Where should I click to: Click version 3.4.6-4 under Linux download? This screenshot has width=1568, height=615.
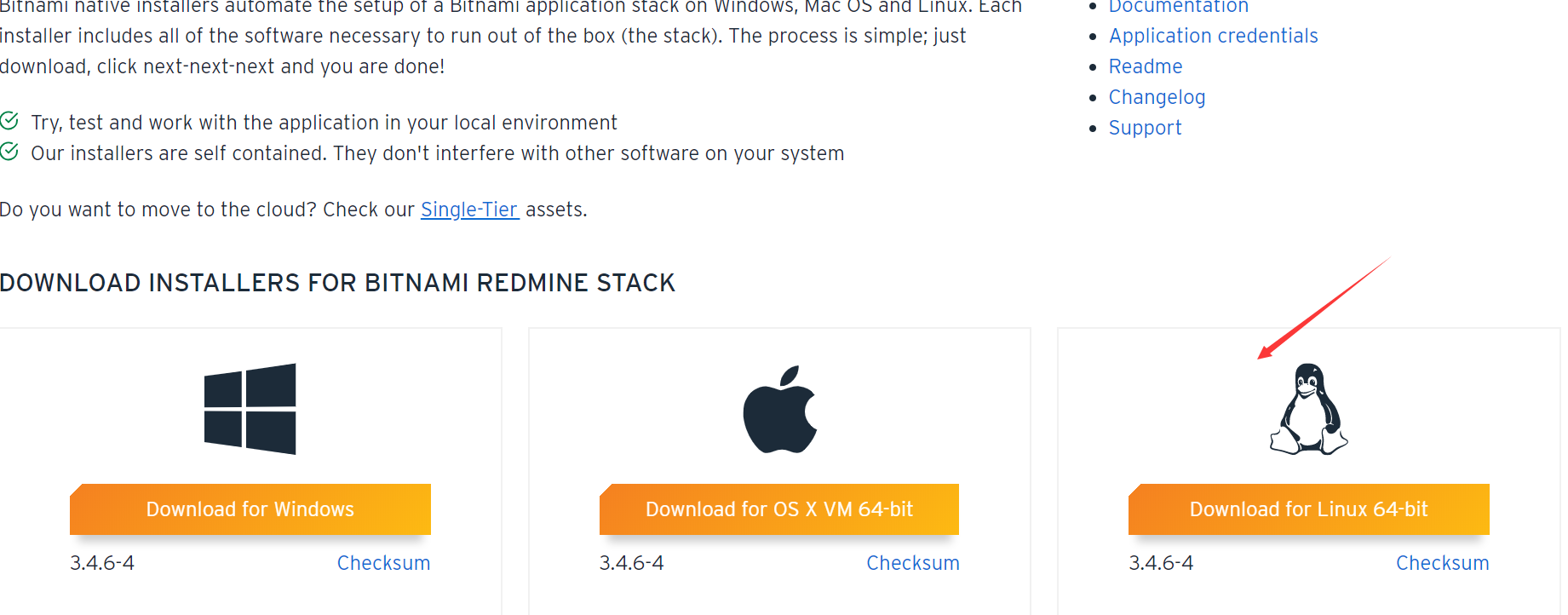1161,562
